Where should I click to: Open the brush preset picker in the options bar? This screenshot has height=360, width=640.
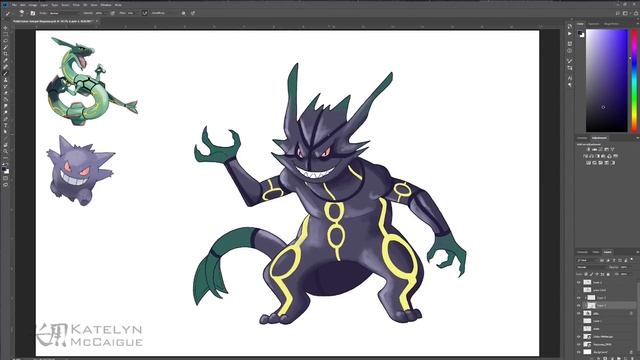22,13
